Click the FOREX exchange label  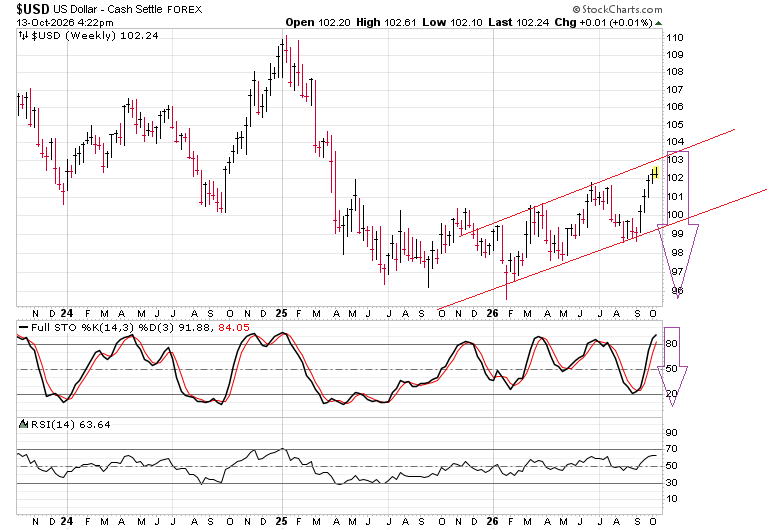[184, 10]
